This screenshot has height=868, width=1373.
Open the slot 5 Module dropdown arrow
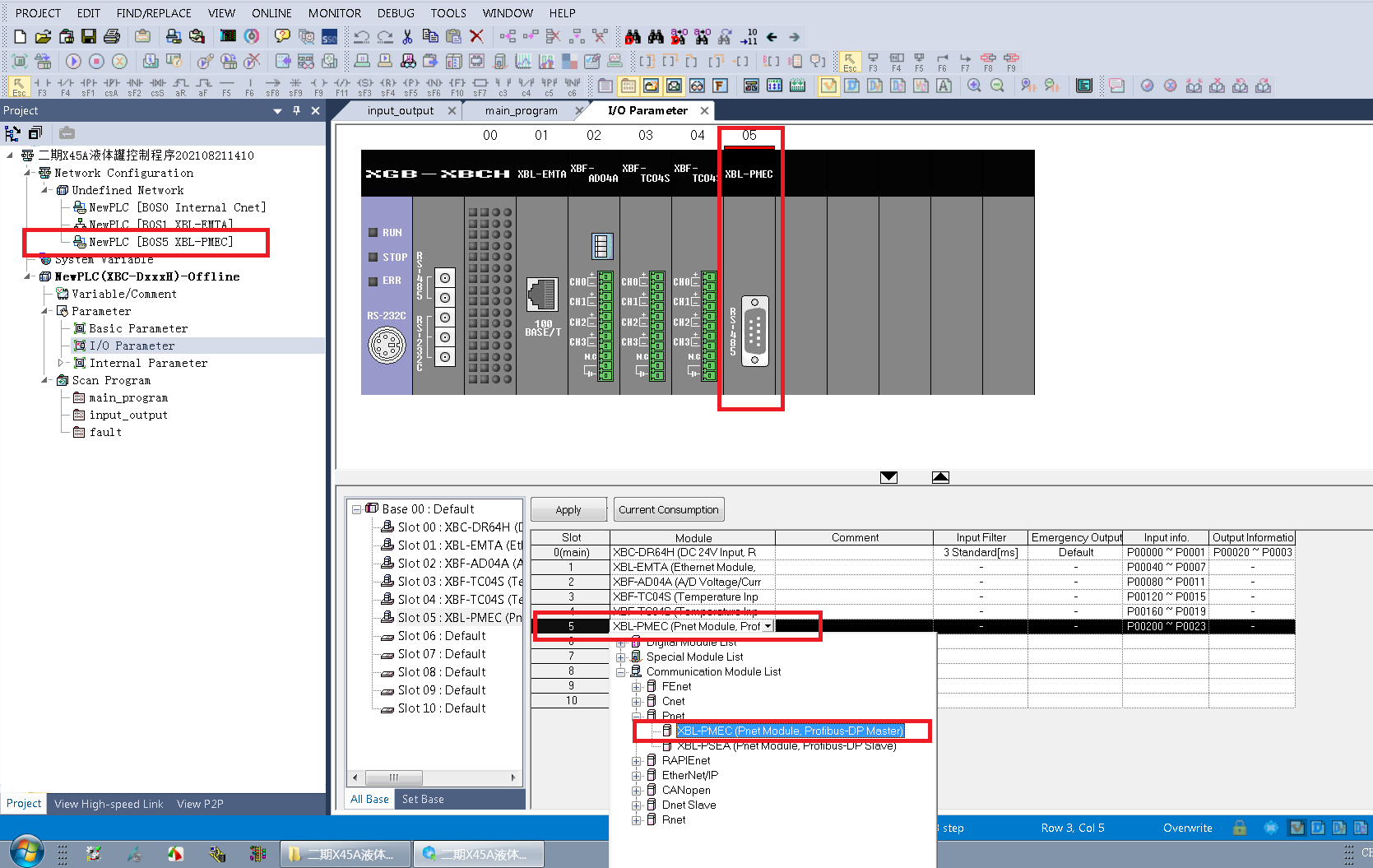point(768,627)
